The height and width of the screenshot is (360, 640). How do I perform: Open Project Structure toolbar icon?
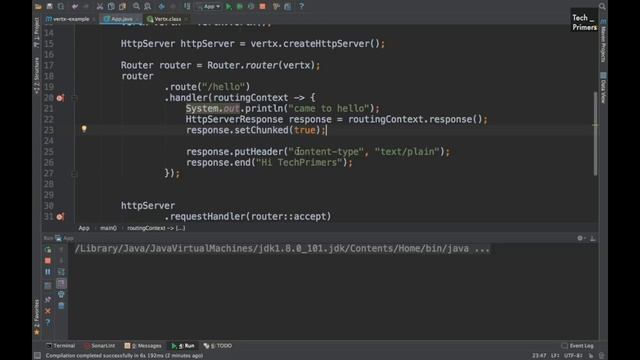coord(288,7)
